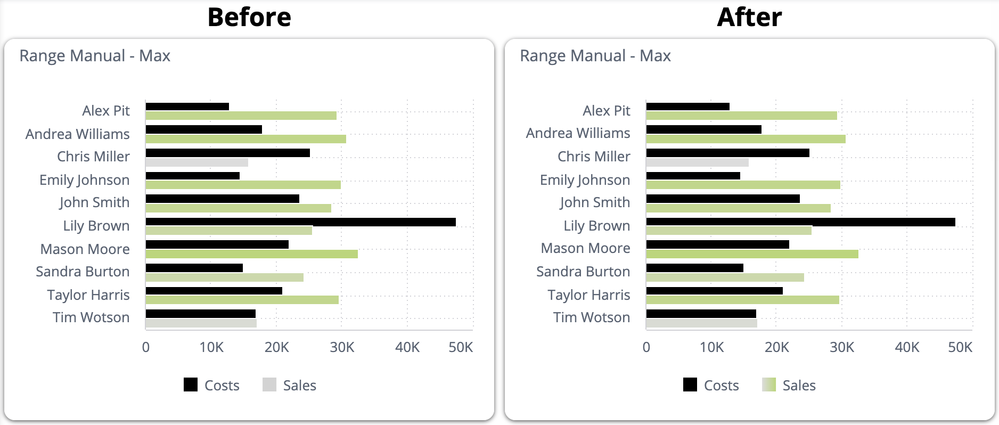Click the Before heading
This screenshot has width=999, height=425.
(249, 17)
